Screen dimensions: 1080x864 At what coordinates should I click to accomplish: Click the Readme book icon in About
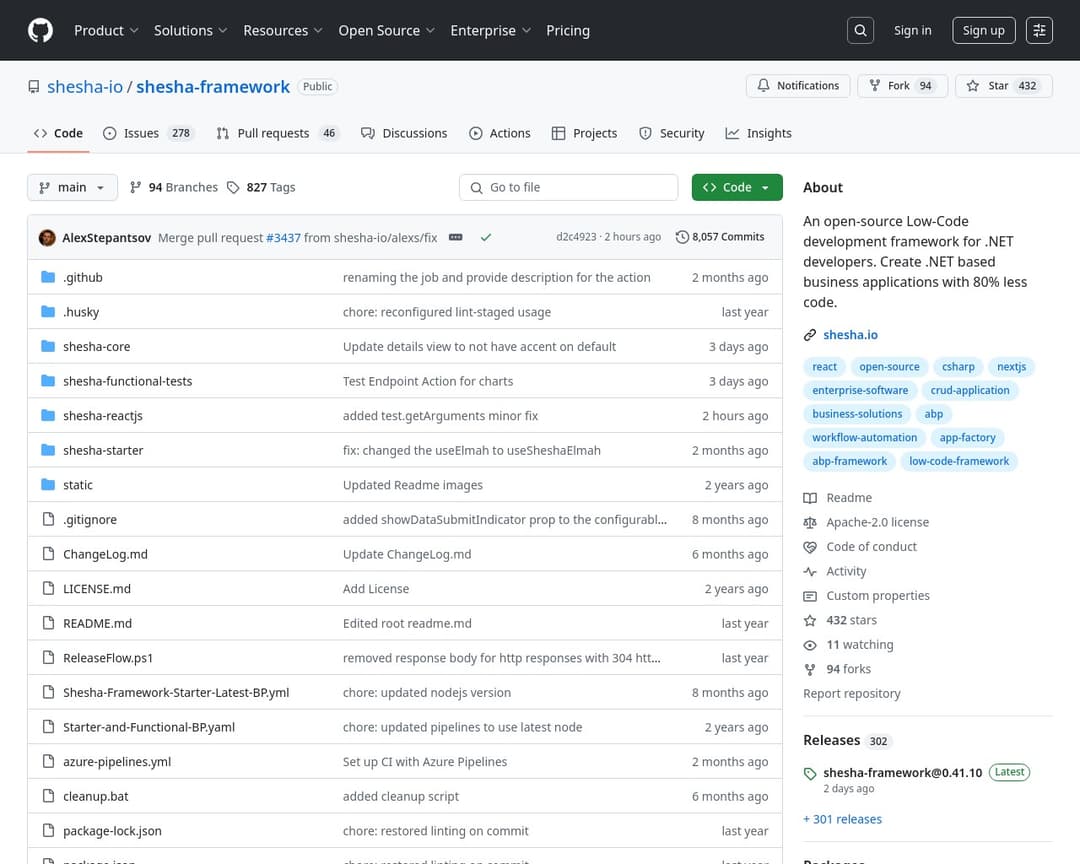(810, 497)
